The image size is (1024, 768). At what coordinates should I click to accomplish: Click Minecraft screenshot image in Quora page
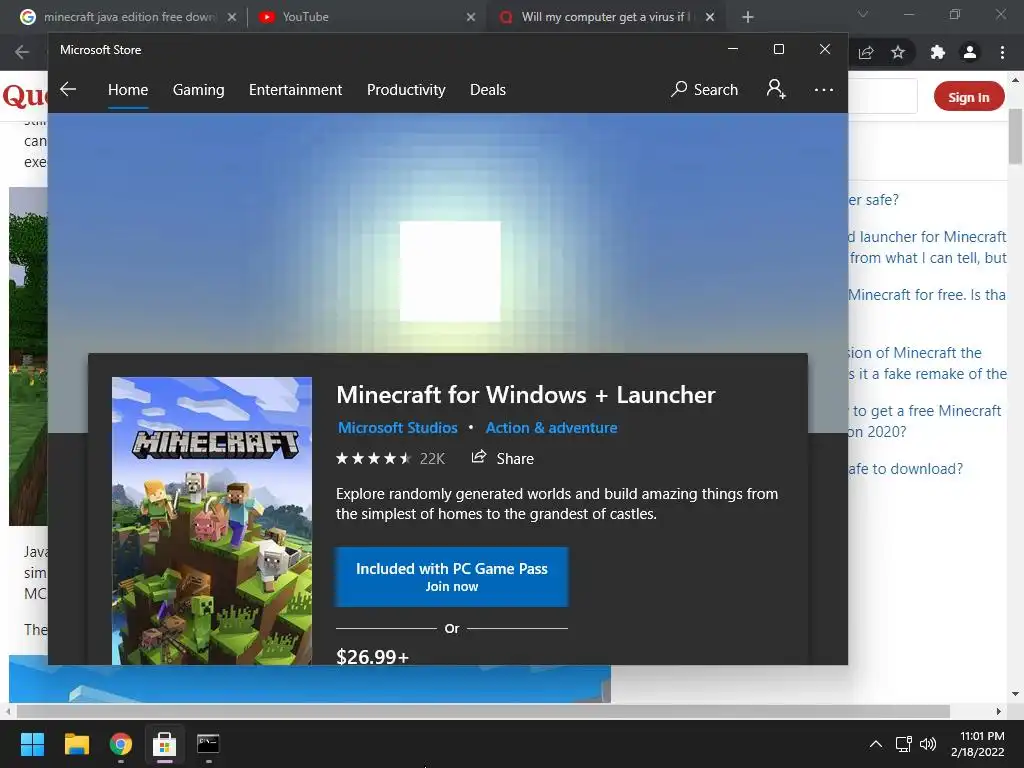coord(28,356)
